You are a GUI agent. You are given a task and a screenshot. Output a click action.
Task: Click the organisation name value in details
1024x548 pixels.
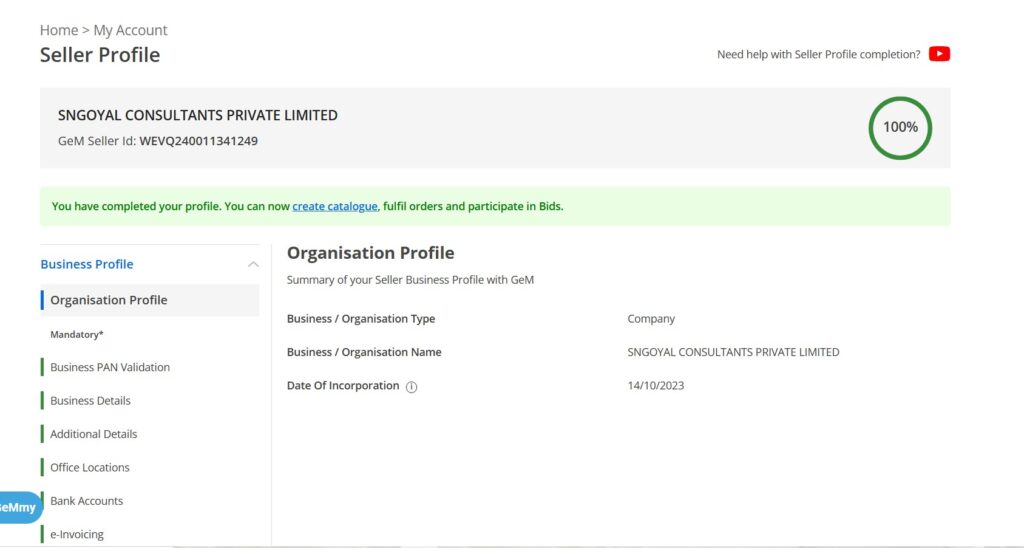[733, 352]
